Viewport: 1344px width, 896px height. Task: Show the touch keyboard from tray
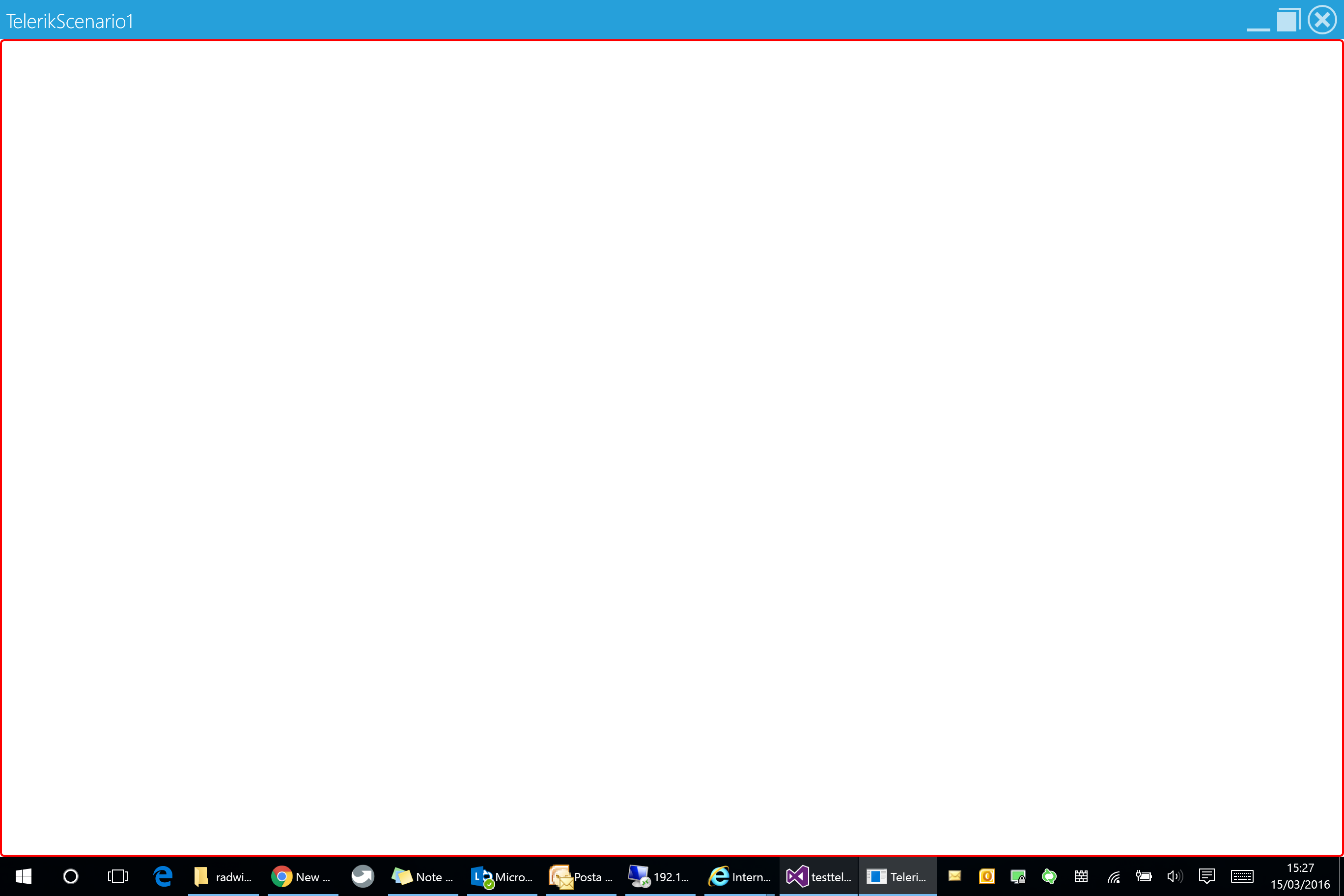(1242, 876)
